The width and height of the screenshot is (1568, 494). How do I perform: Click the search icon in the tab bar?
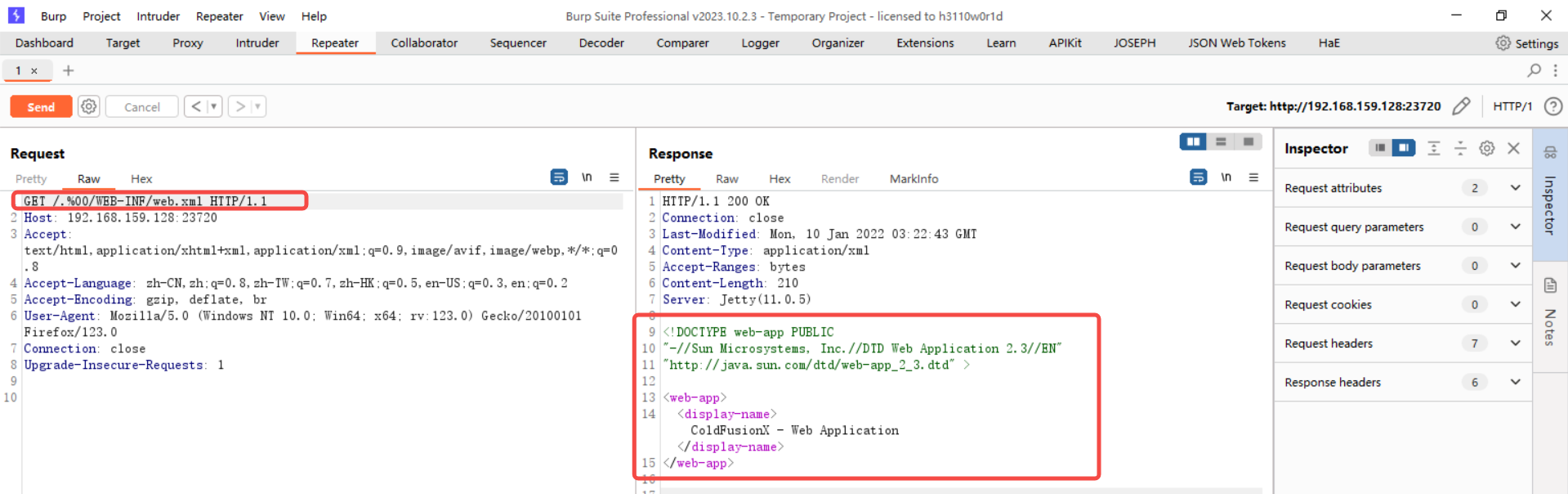click(1534, 70)
